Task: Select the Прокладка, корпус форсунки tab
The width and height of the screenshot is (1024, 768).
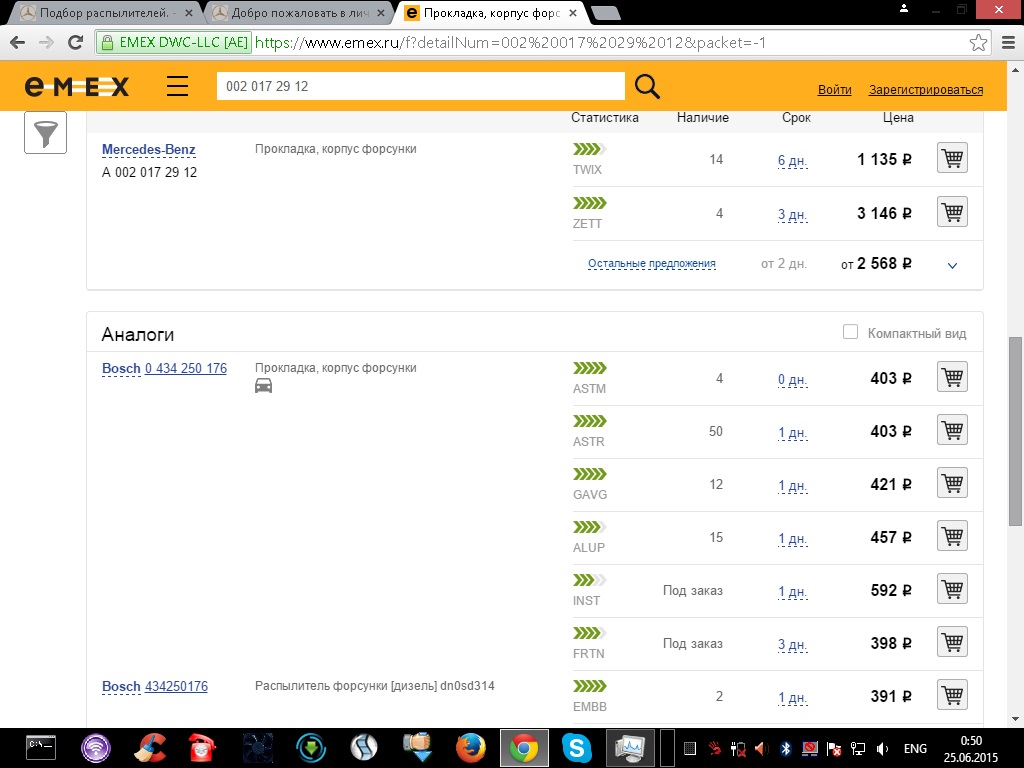Action: click(x=490, y=12)
